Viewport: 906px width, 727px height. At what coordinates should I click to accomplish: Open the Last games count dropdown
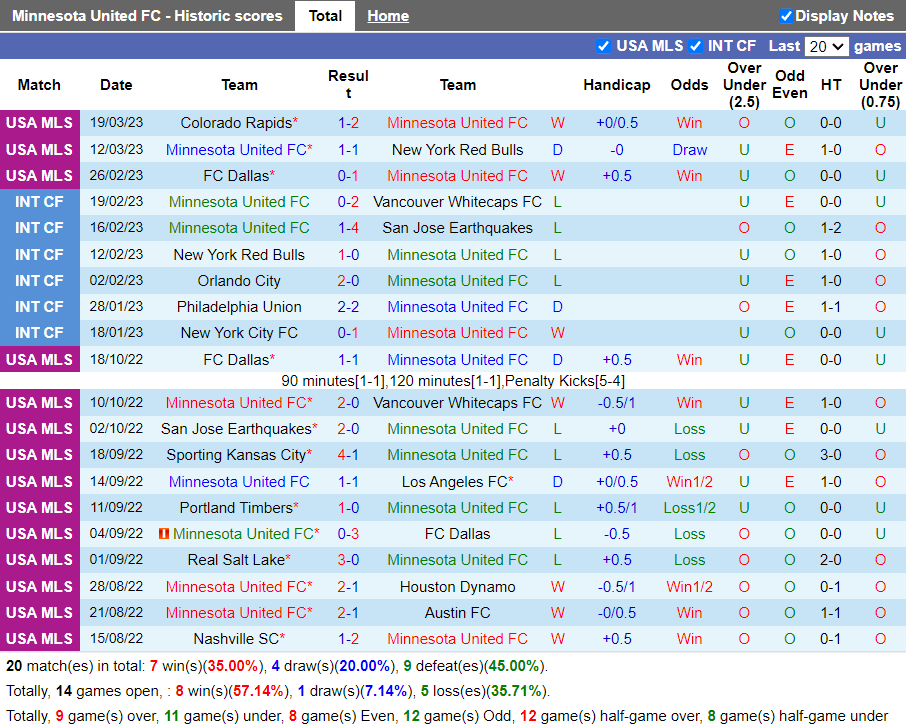pyautogui.click(x=826, y=46)
